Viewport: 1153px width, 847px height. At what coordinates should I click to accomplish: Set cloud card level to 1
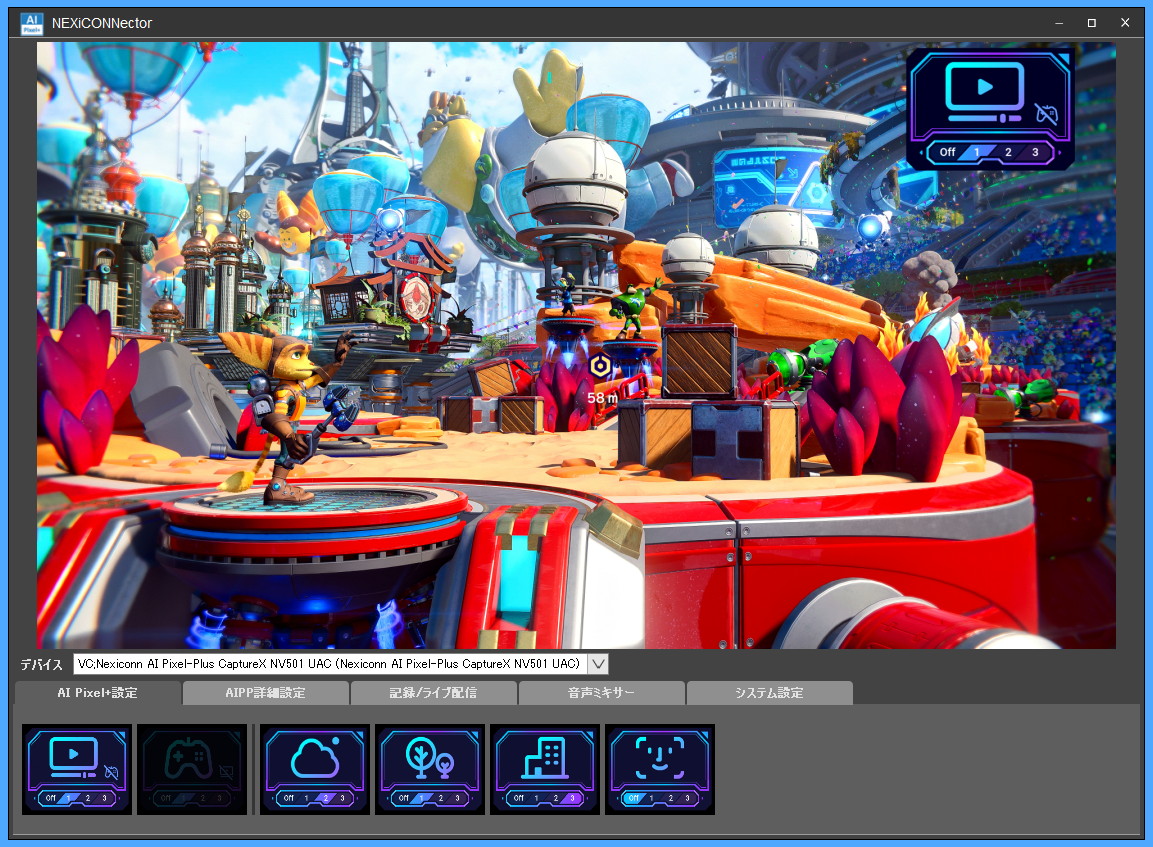(x=307, y=798)
